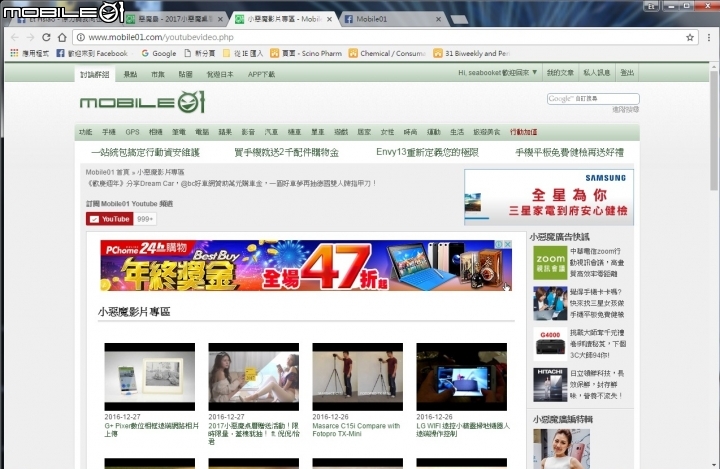Click the Mobile01 site logo
The height and width of the screenshot is (469, 720).
142,102
